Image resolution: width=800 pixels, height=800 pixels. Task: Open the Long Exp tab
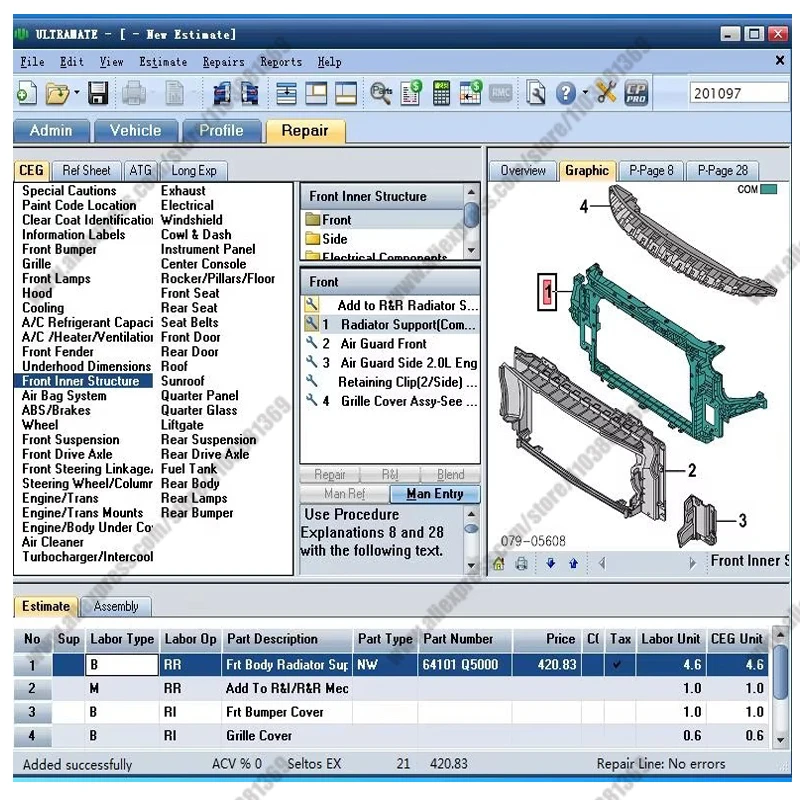(194, 170)
